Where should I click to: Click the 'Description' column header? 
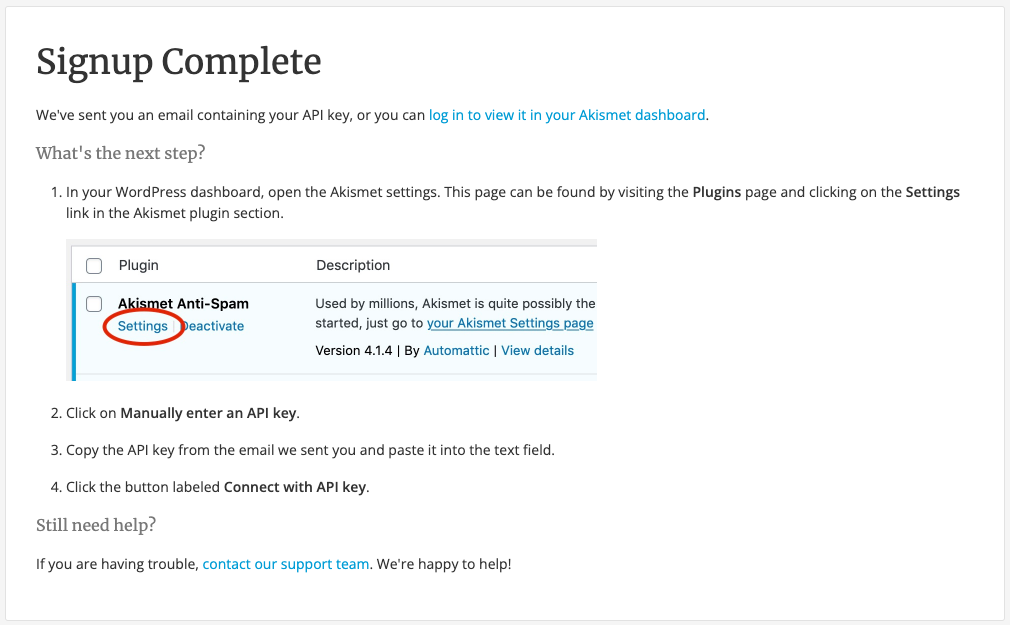click(x=353, y=265)
